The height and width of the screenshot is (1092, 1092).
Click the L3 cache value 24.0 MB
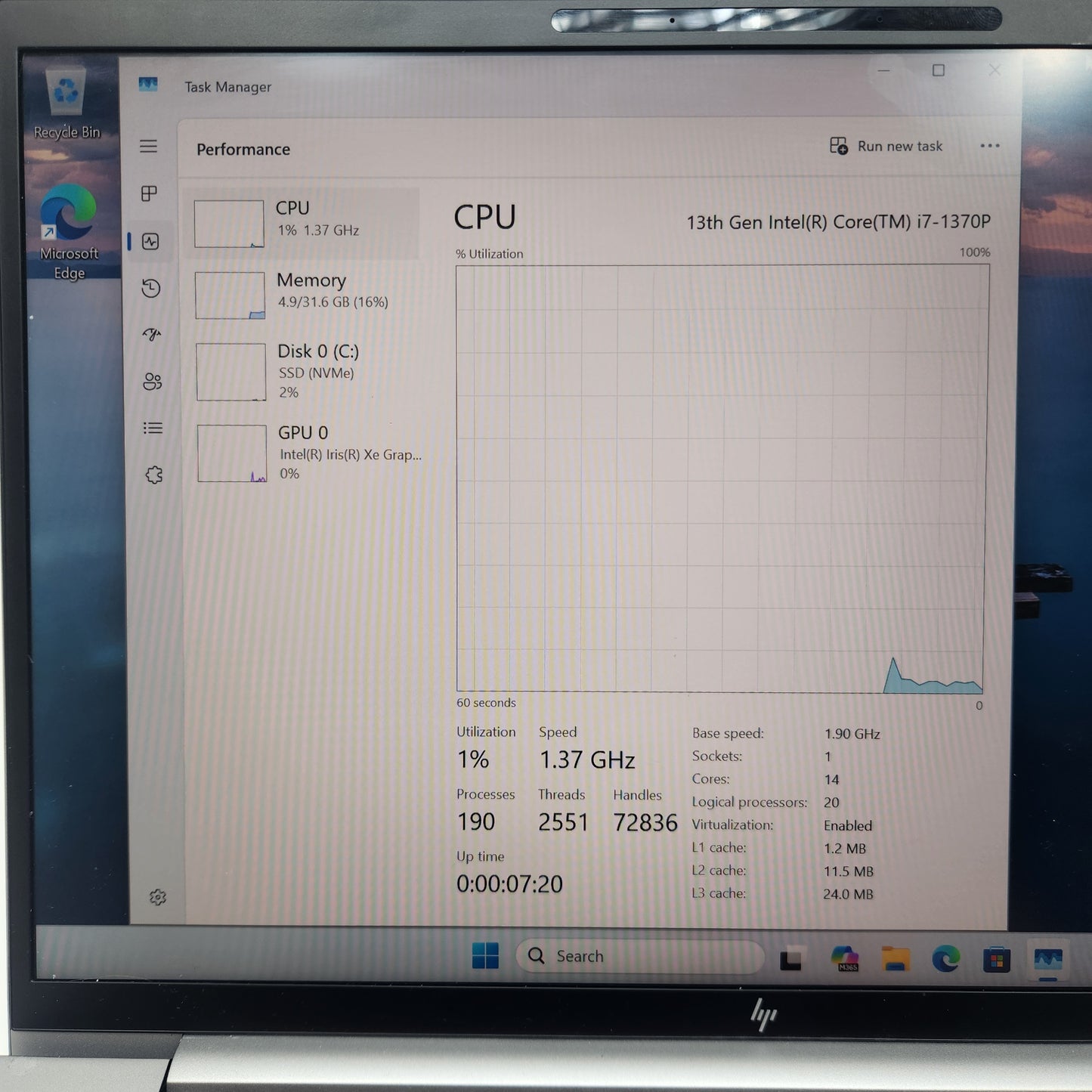(848, 894)
